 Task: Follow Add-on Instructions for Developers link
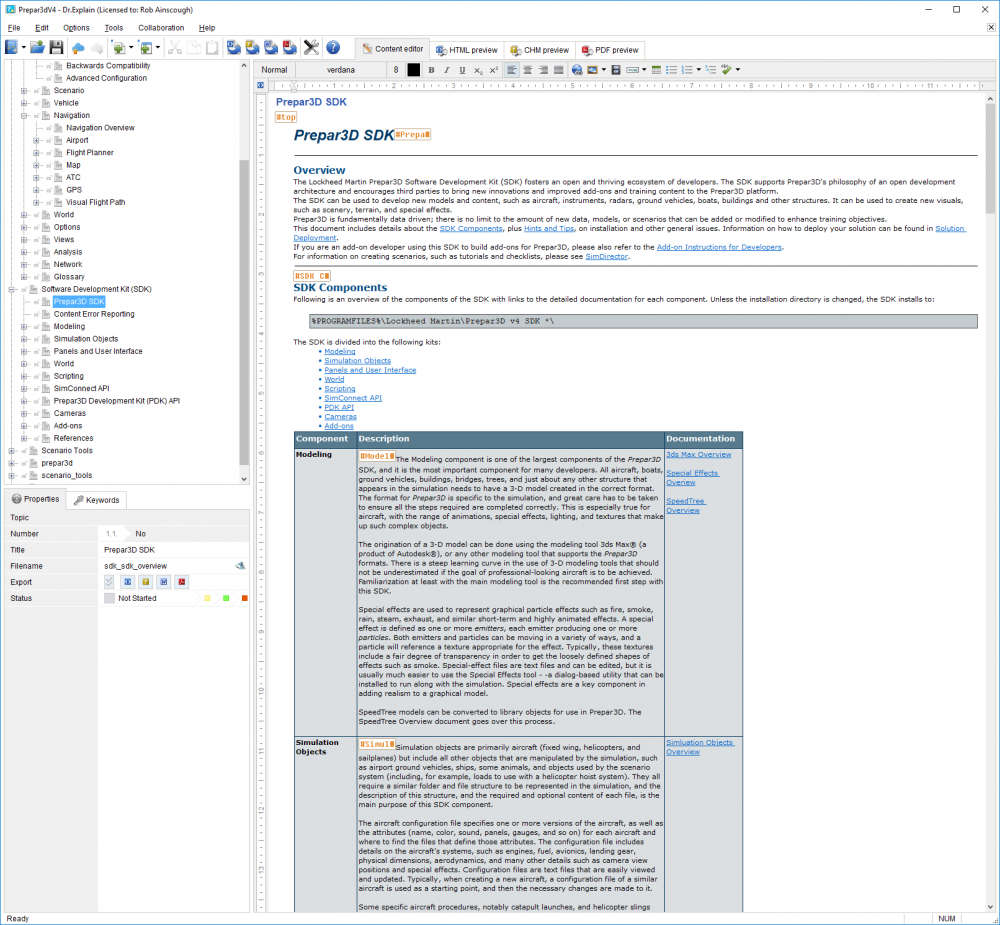pos(719,247)
